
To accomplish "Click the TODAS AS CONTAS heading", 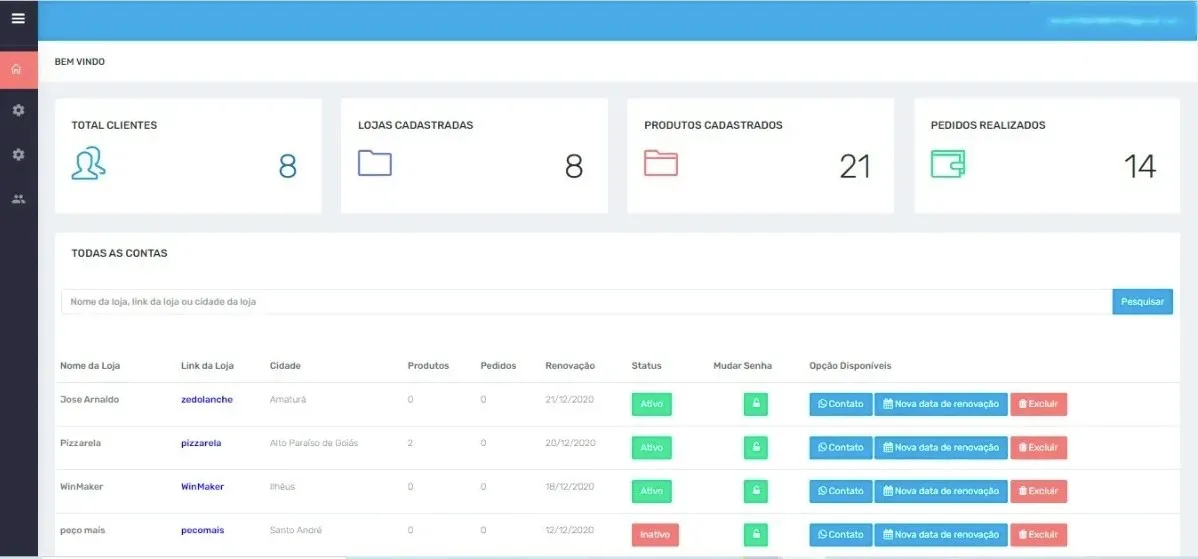I will coord(119,254).
